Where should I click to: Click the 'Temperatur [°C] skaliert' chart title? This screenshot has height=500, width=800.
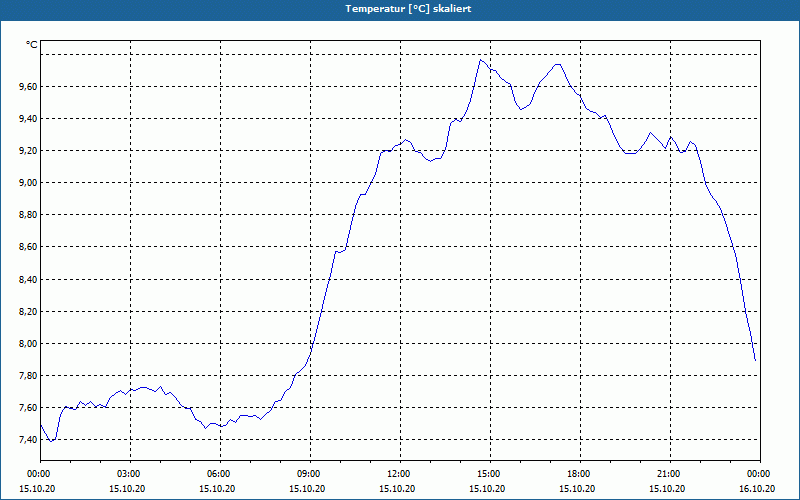[408, 9]
